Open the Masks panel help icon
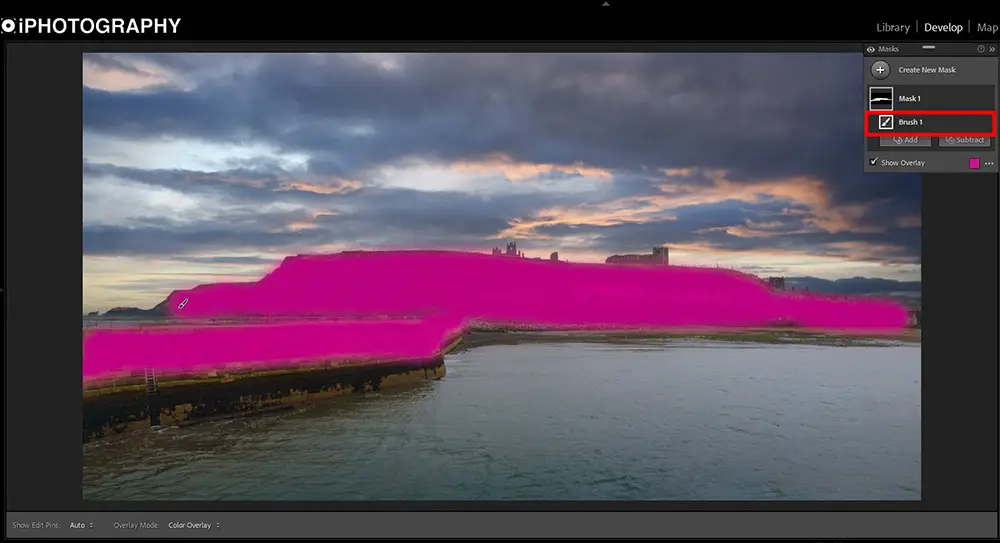 980,49
